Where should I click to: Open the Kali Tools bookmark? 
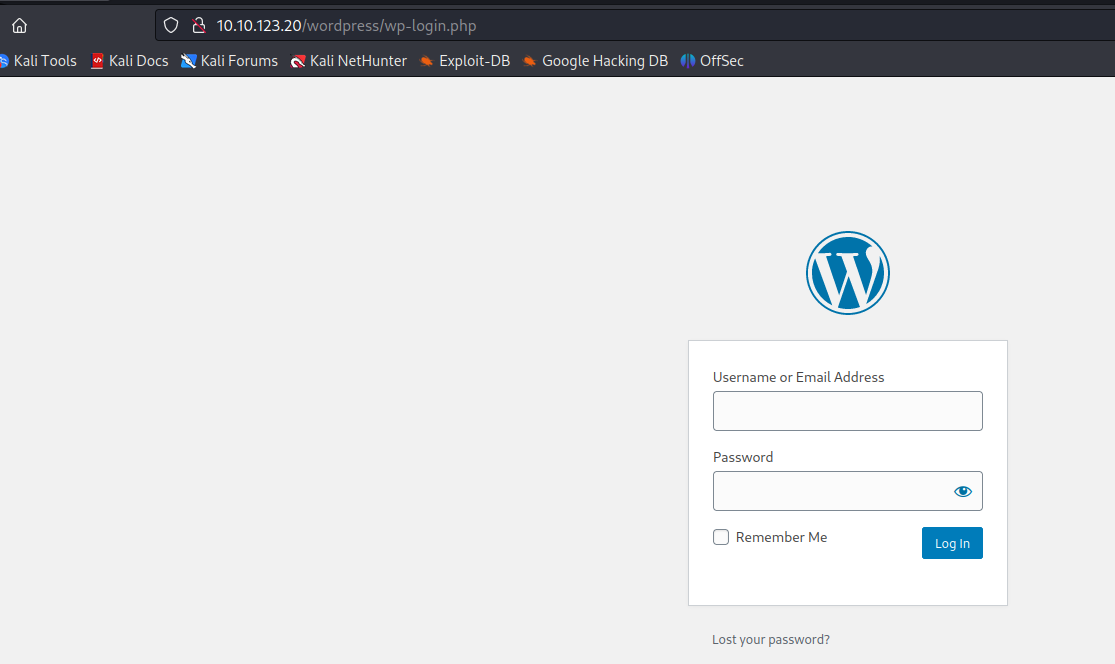(38, 61)
